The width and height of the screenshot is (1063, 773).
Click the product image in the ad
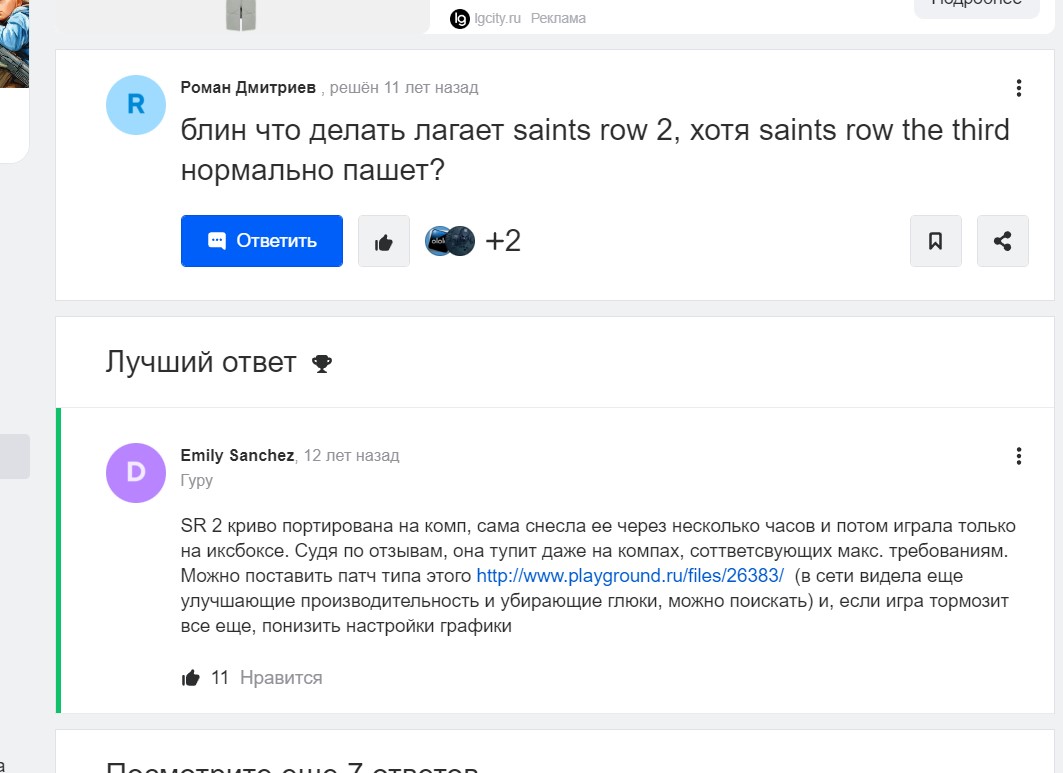pos(241,15)
